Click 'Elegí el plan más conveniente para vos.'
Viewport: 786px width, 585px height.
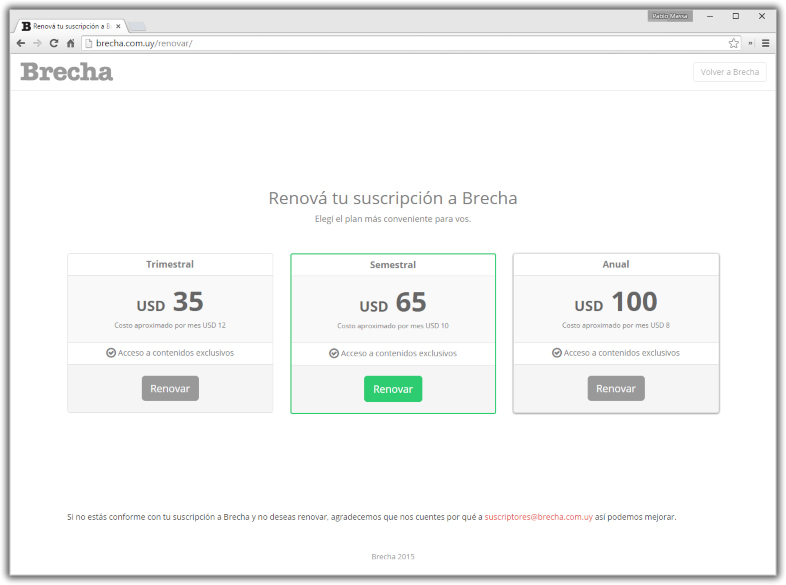[x=393, y=219]
